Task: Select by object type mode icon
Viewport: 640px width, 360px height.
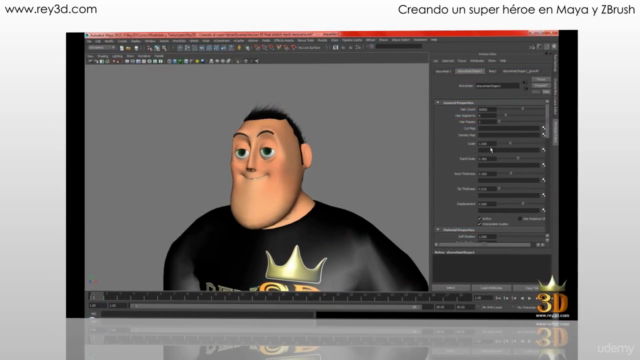Action: click(x=157, y=48)
